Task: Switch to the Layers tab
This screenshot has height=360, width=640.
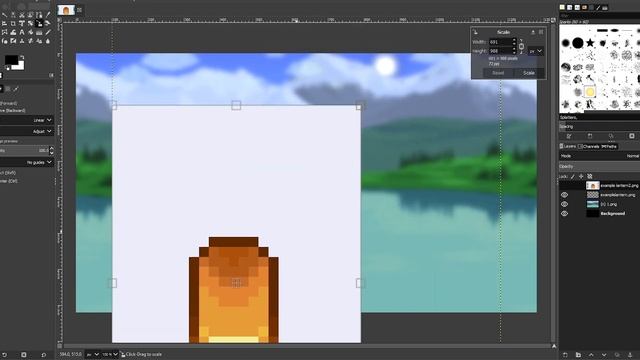Action: pos(568,146)
